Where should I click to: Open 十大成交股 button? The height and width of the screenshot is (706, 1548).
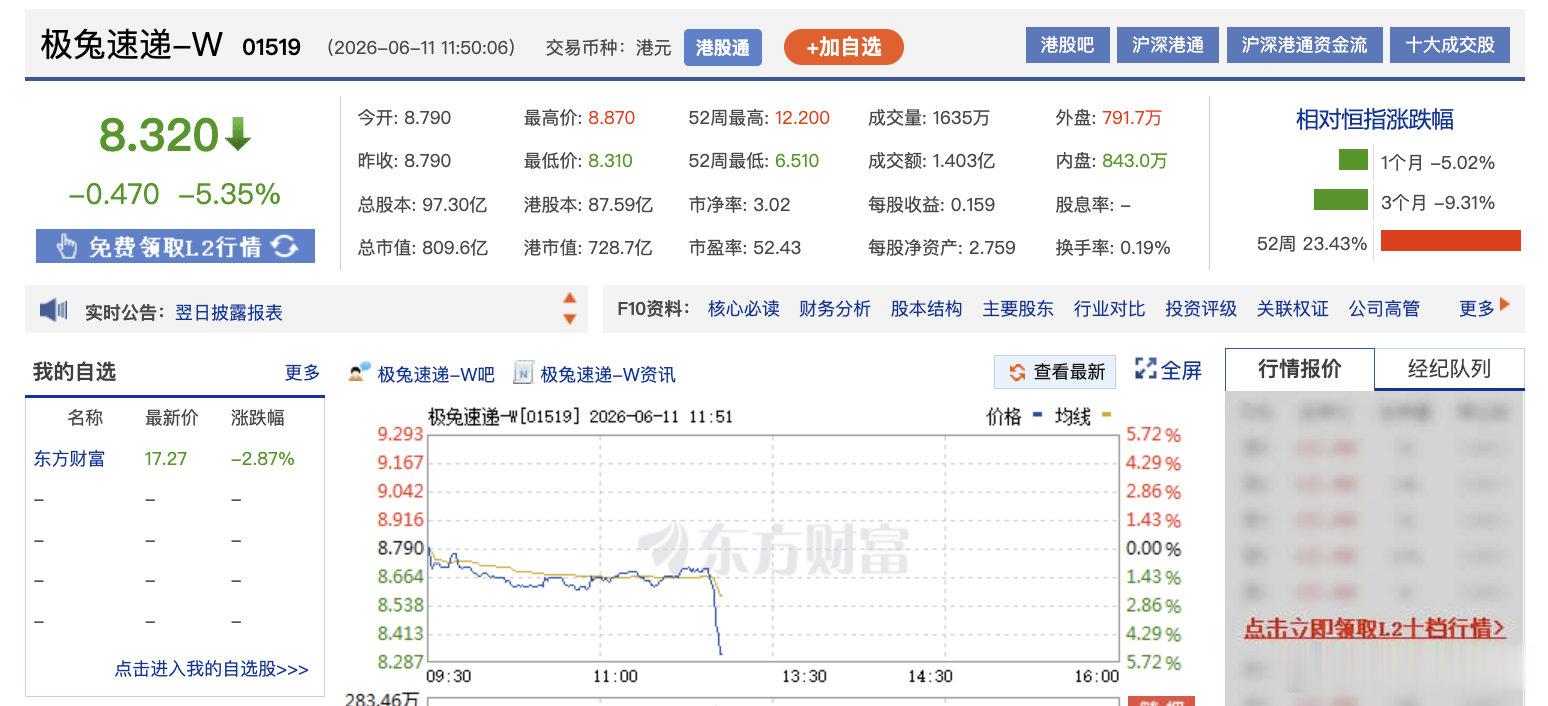[x=1450, y=45]
